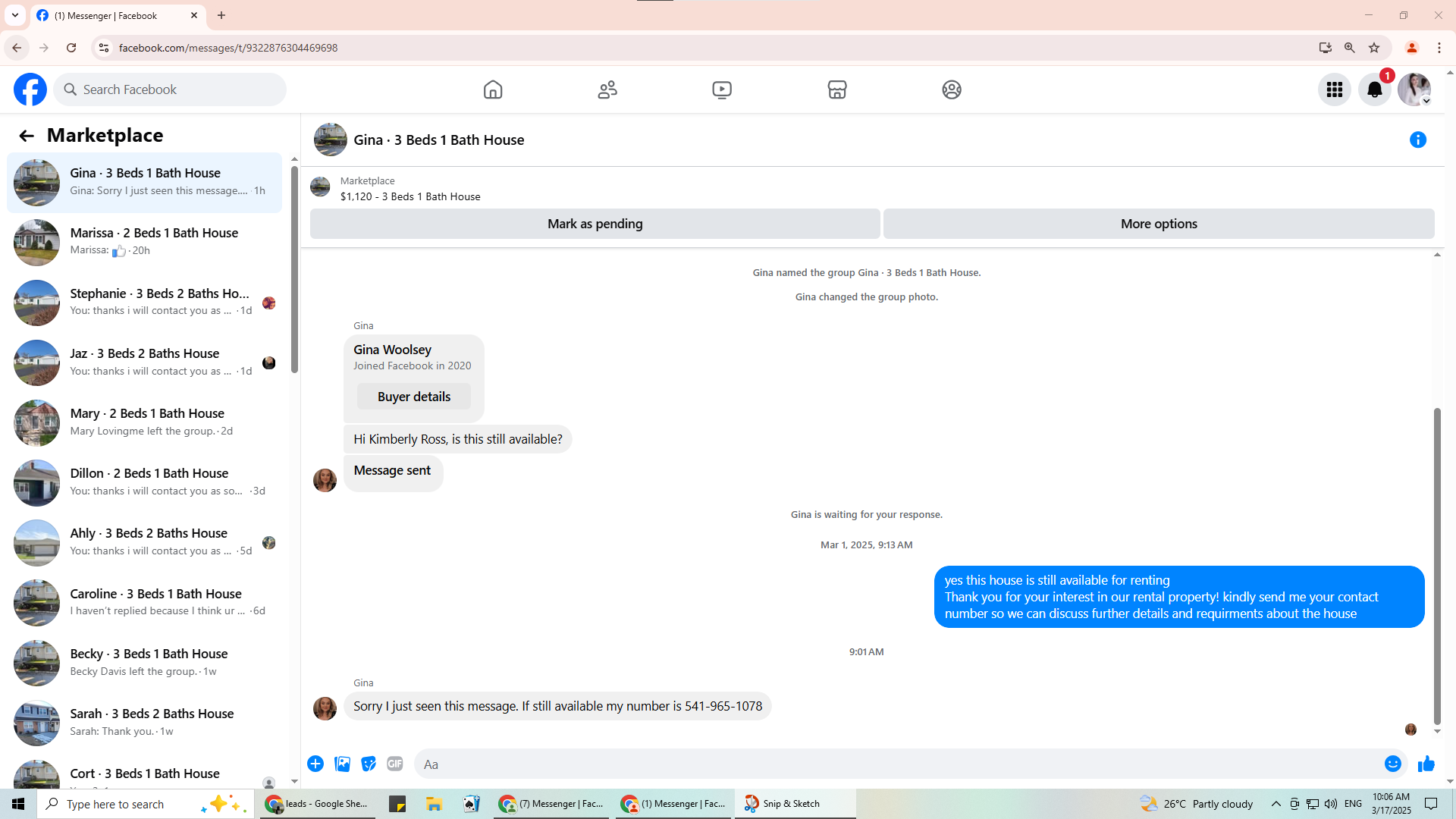The image size is (1456, 819).
Task: Open the tab search dropdown arrow
Action: (15, 15)
